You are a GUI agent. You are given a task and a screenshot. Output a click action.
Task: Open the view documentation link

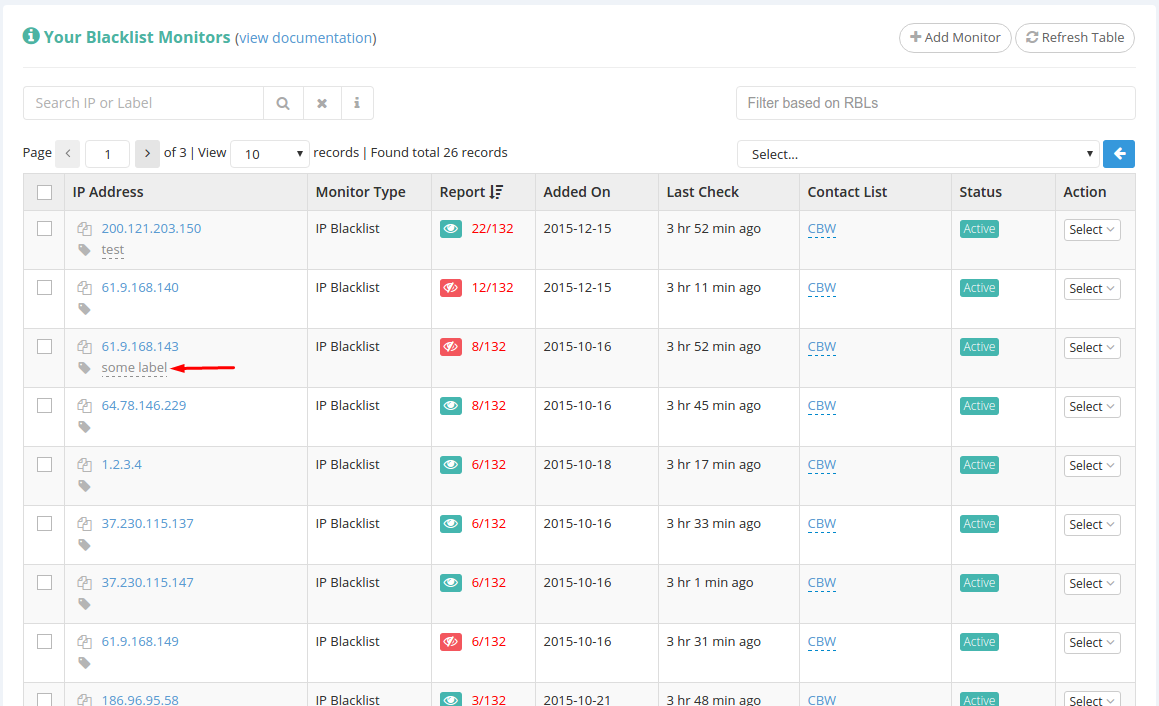coord(306,38)
